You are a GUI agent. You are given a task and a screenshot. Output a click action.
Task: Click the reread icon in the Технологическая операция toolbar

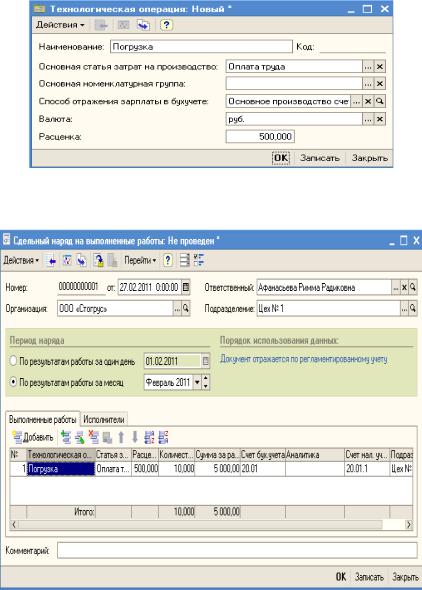coord(123,25)
